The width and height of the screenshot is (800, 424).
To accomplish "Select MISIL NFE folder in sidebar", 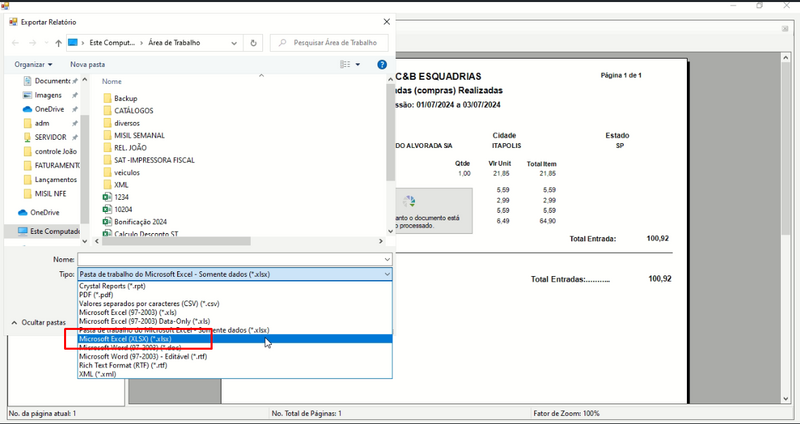I will 50,194.
